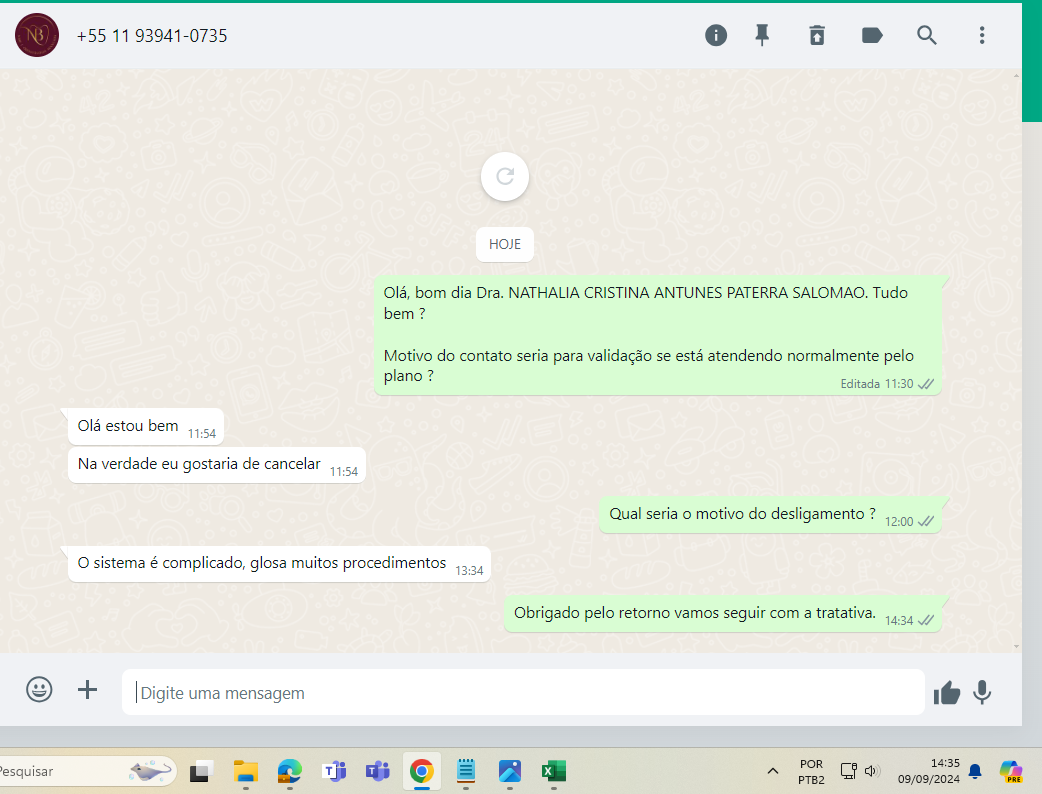The height and width of the screenshot is (794, 1042).
Task: Select message 'Obrigado pelo retorno vamos seguir com a tratativa.'
Action: coord(722,614)
